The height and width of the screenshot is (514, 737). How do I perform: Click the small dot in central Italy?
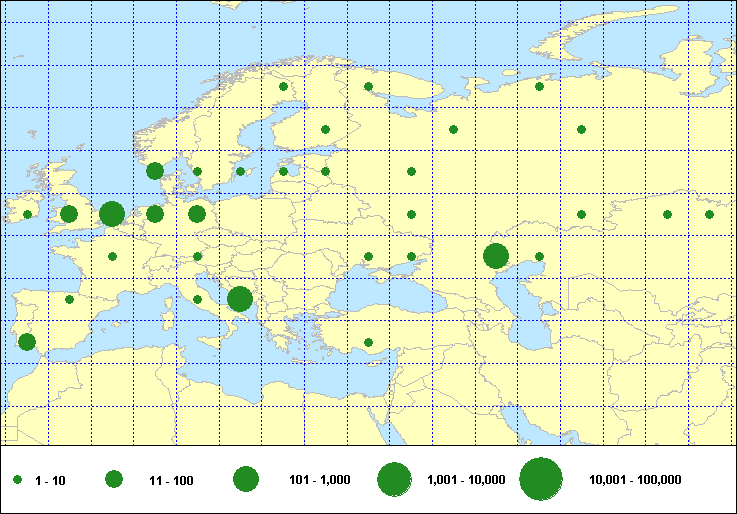point(197,299)
